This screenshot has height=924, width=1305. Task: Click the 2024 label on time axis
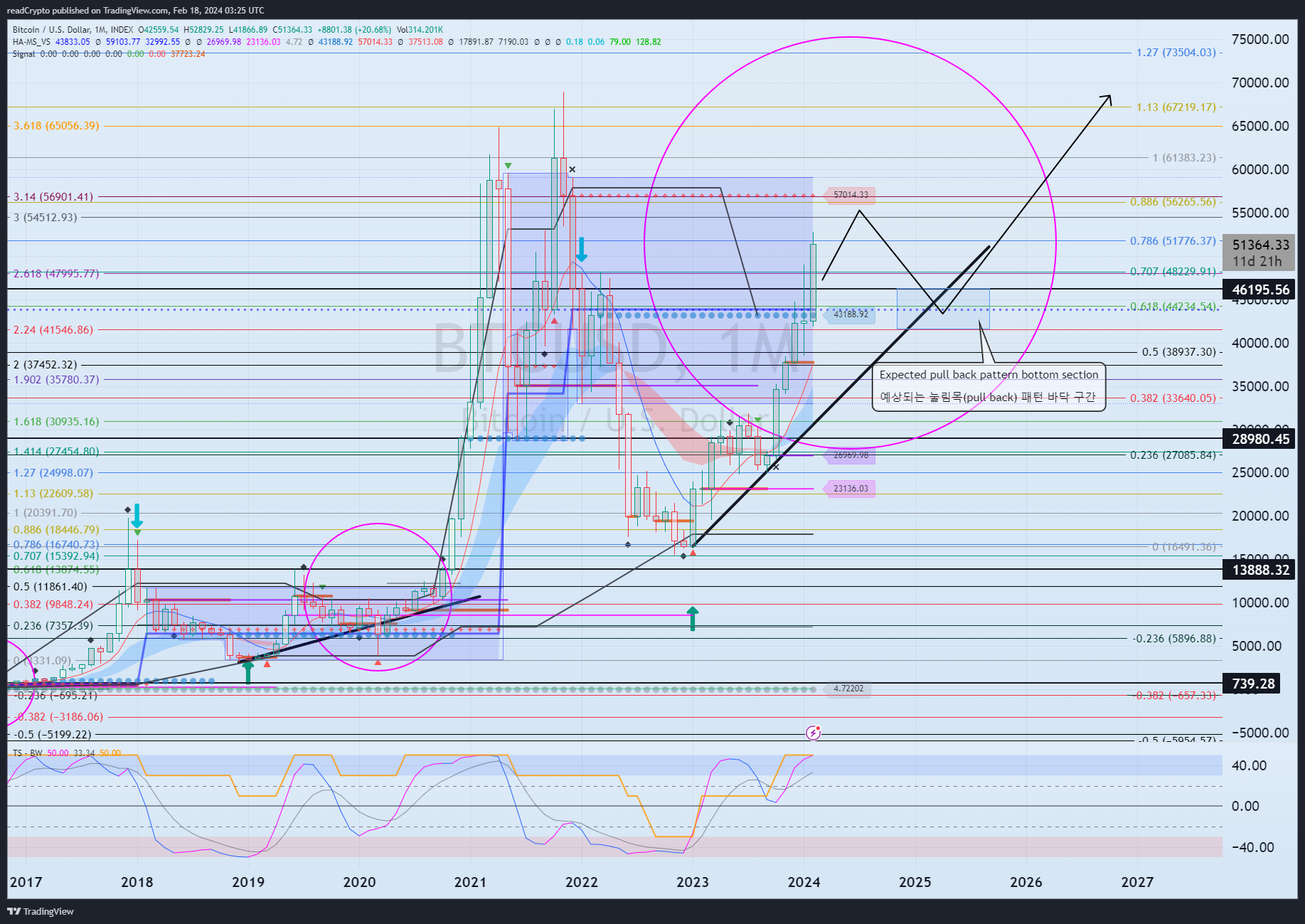[804, 883]
